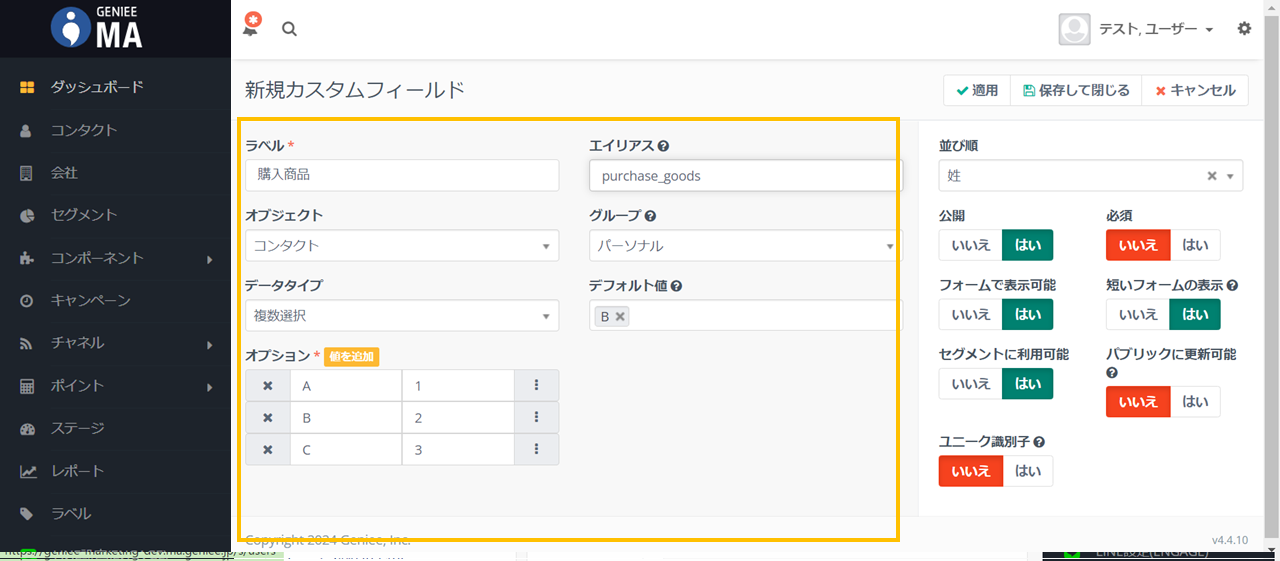Open コンタクト in the sidebar
The image size is (1280, 561).
tap(84, 130)
